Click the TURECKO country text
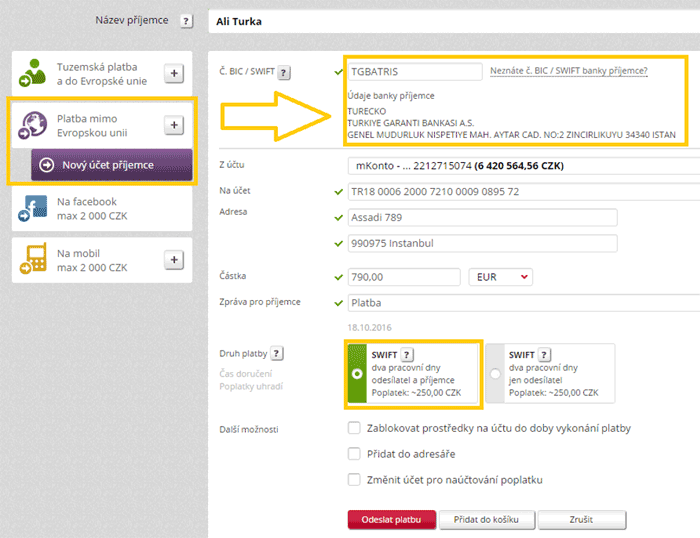 367,111
